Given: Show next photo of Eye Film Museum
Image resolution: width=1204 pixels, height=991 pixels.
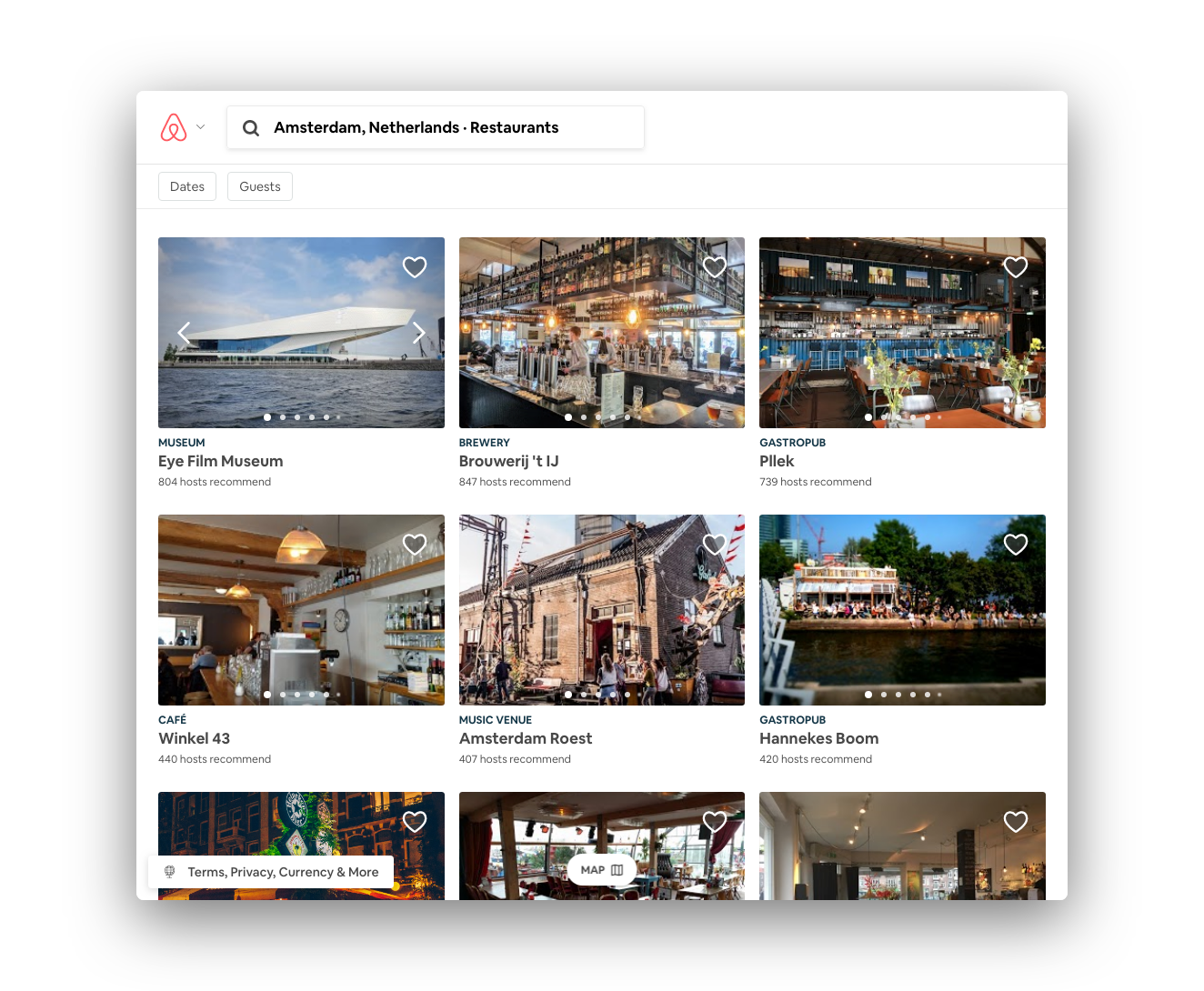Looking at the screenshot, I should (419, 333).
